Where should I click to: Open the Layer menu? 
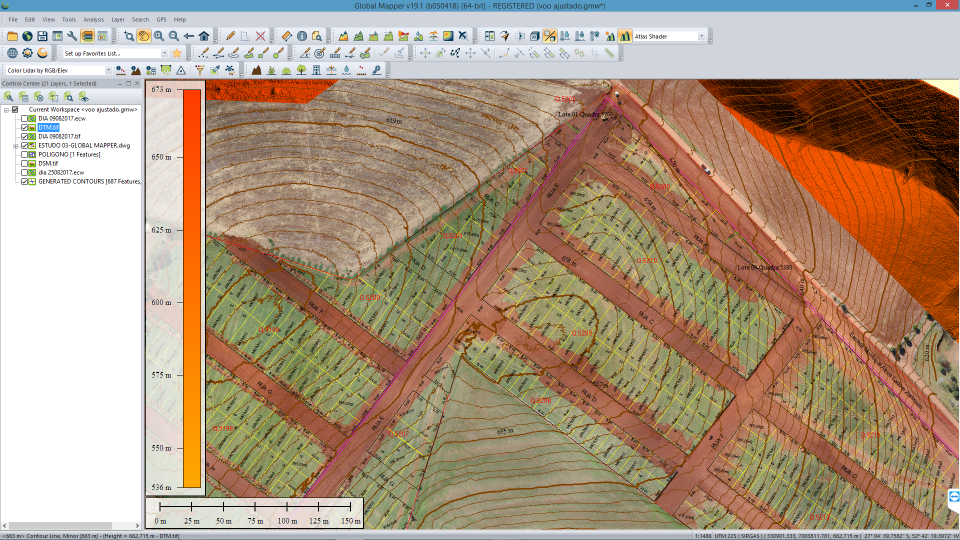click(118, 20)
